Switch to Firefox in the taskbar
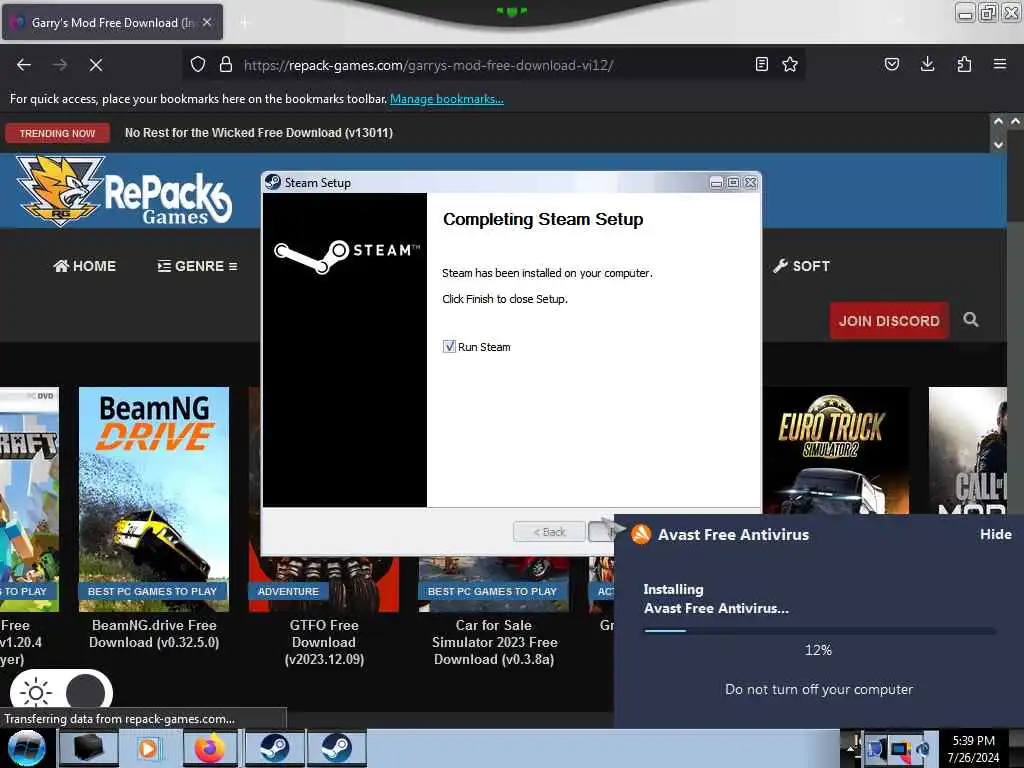This screenshot has width=1024, height=768. pyautogui.click(x=209, y=748)
